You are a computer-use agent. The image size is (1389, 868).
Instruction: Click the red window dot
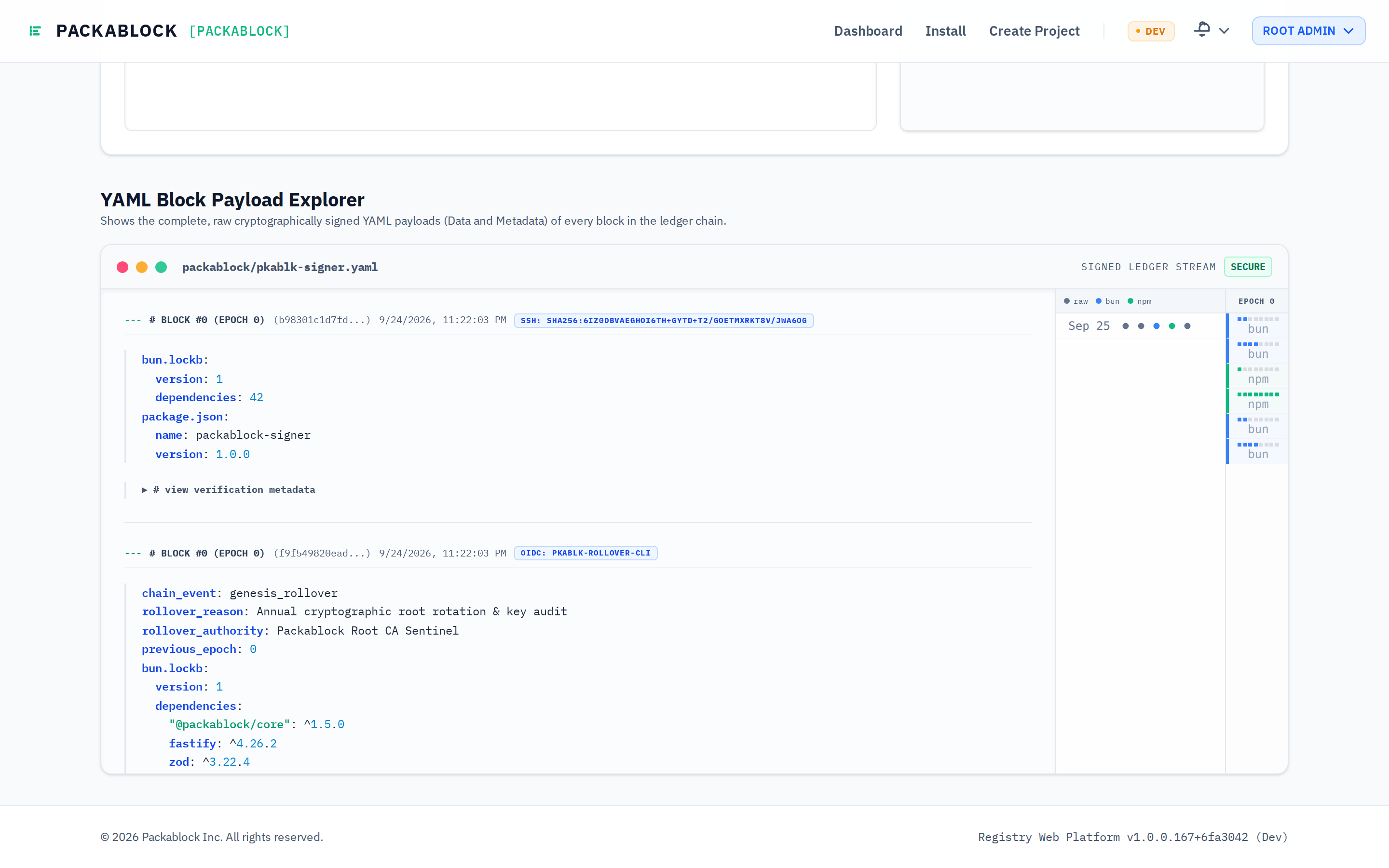coord(122,267)
